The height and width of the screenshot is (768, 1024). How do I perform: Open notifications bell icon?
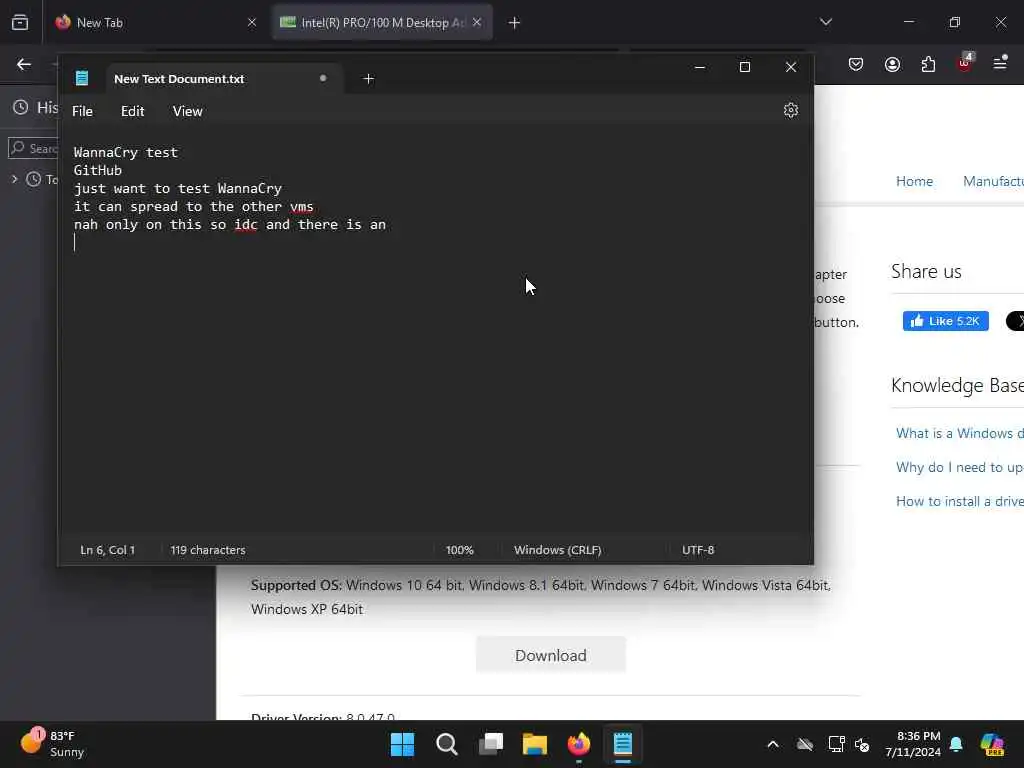[x=956, y=744]
